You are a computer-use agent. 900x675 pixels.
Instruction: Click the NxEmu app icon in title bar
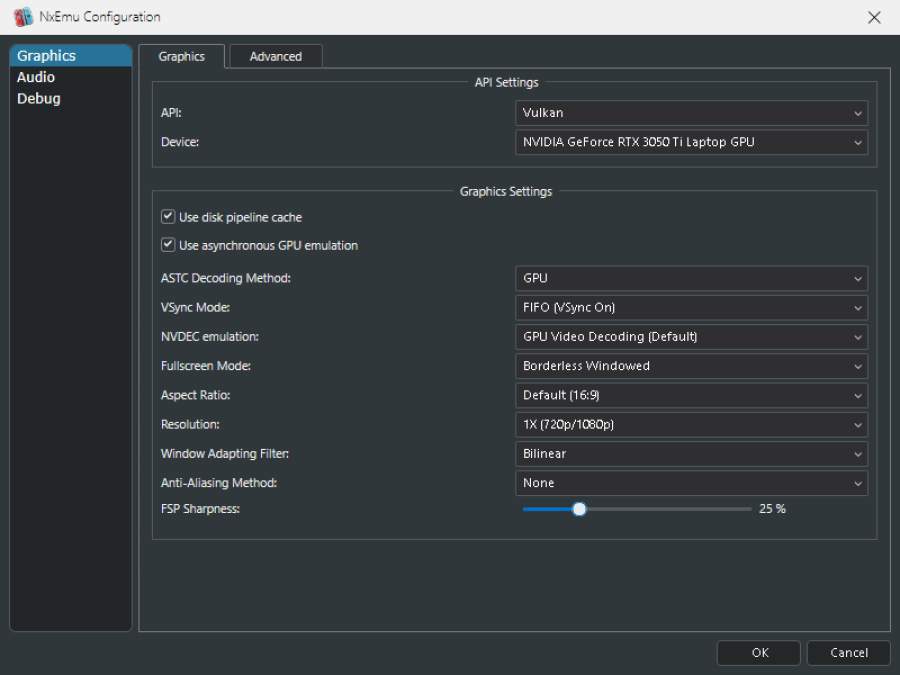tap(23, 17)
